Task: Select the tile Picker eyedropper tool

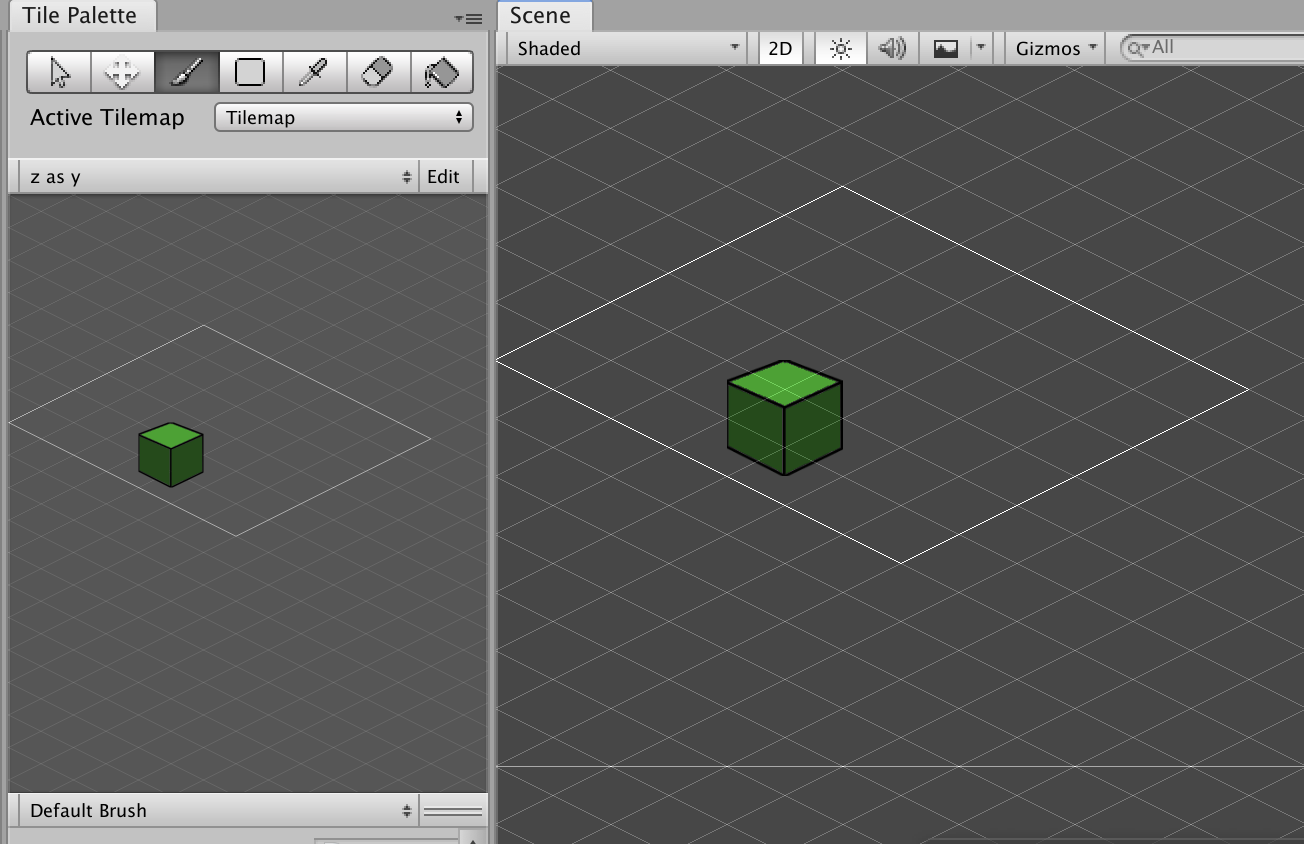Action: [x=314, y=72]
